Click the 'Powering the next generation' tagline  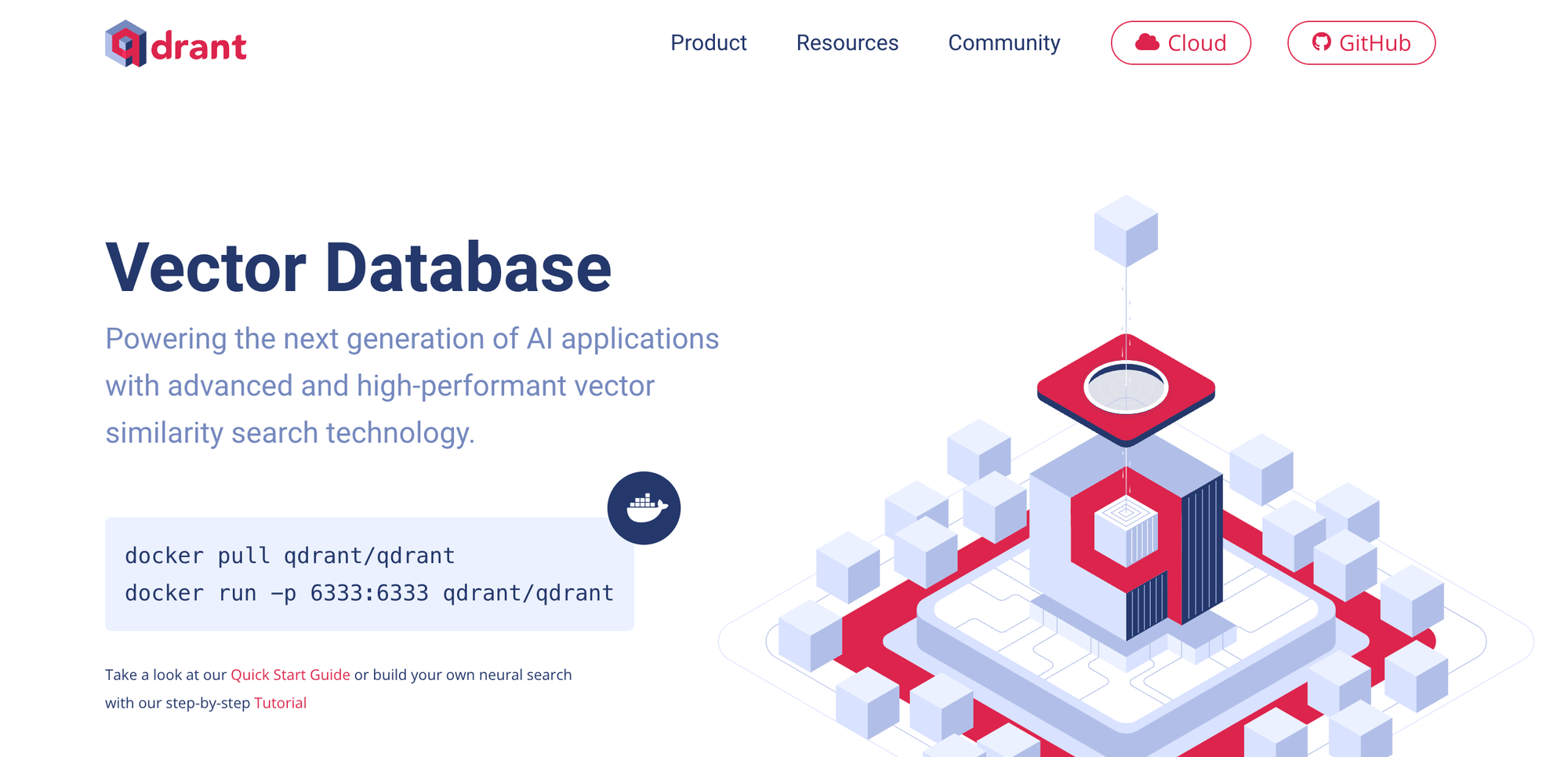pos(412,386)
